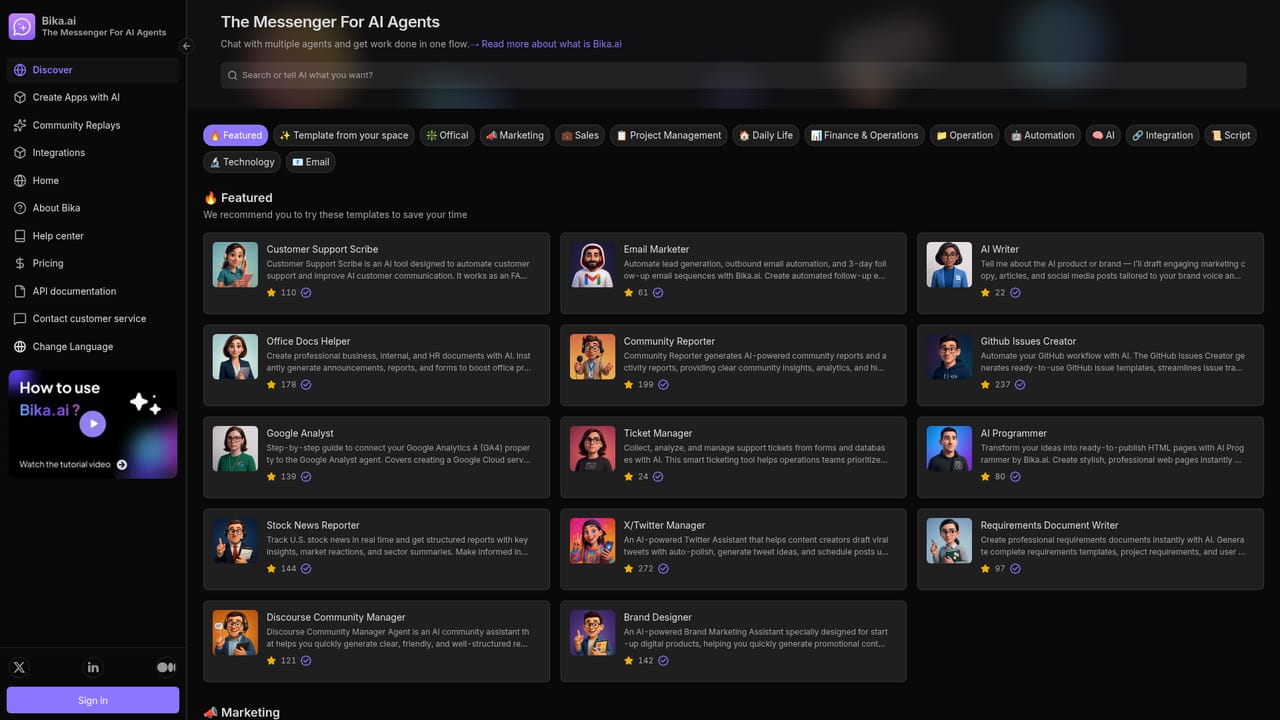Click the Brand Designer card title
This screenshot has height=720, width=1280.
click(x=657, y=617)
